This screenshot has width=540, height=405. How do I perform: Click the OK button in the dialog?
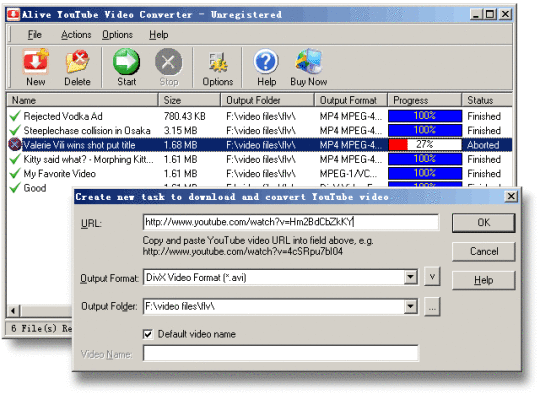[484, 222]
